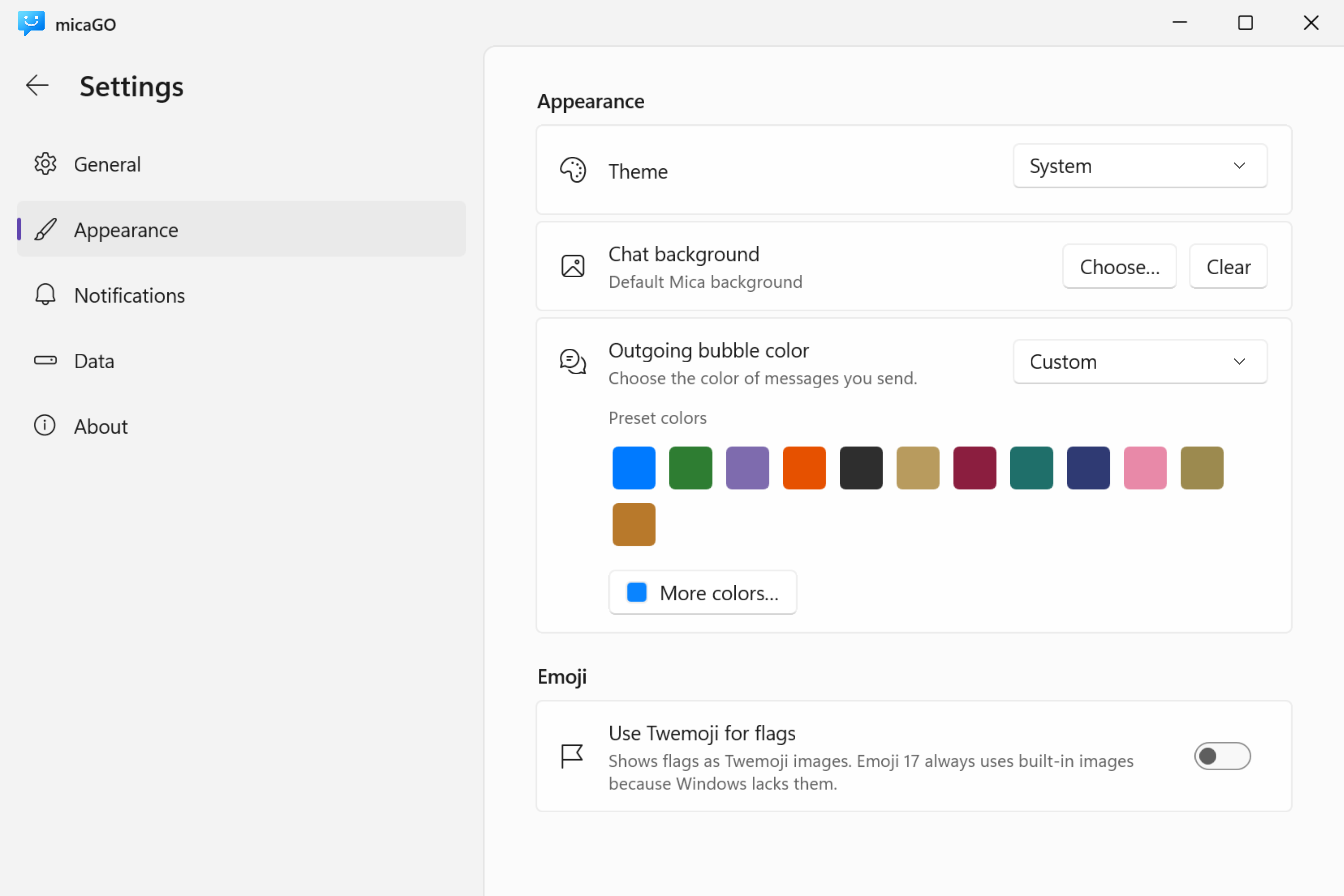Click the chat bubbles icon for Outgoing bubble color

pyautogui.click(x=573, y=362)
